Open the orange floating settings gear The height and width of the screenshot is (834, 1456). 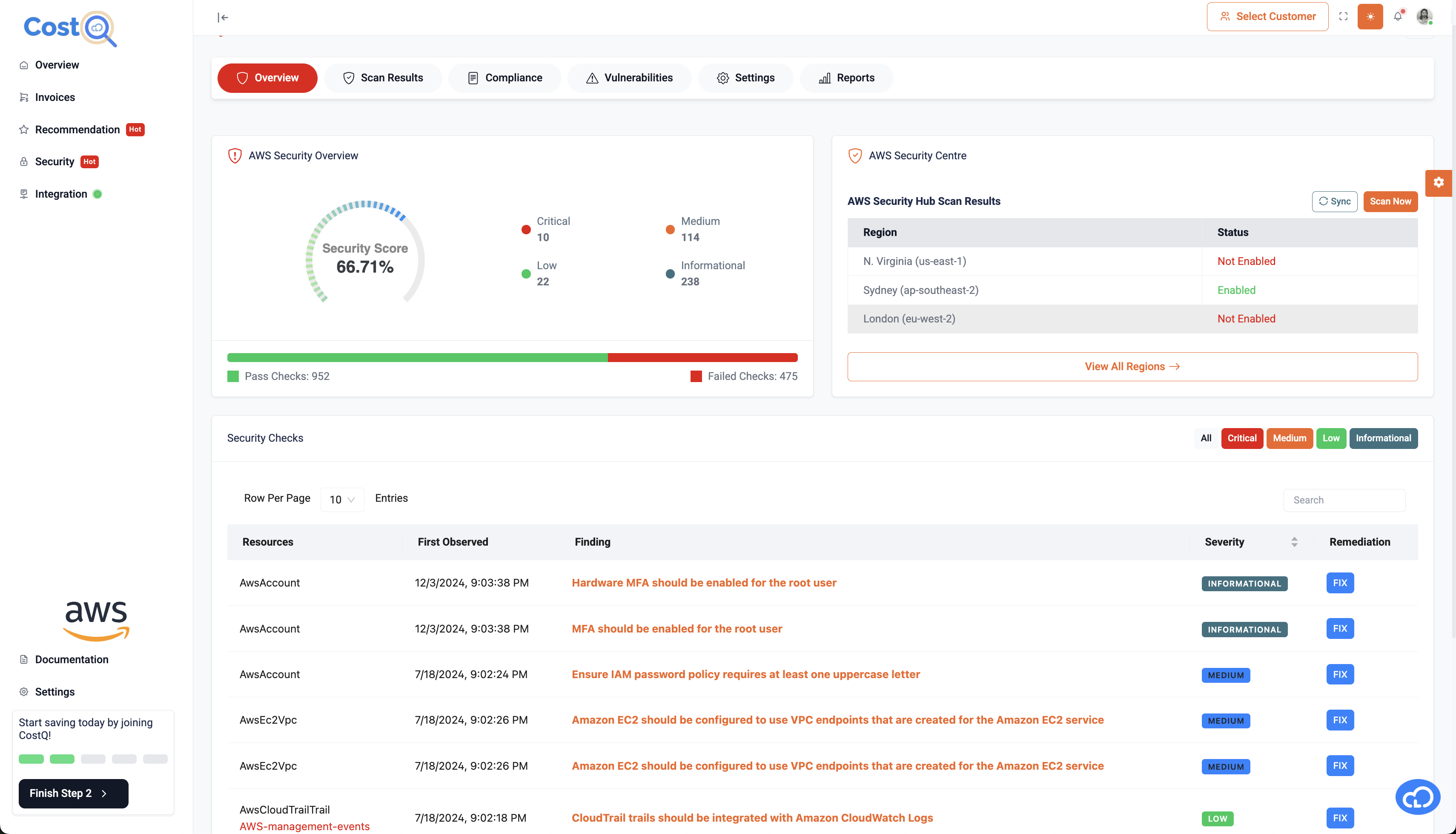pos(1439,183)
